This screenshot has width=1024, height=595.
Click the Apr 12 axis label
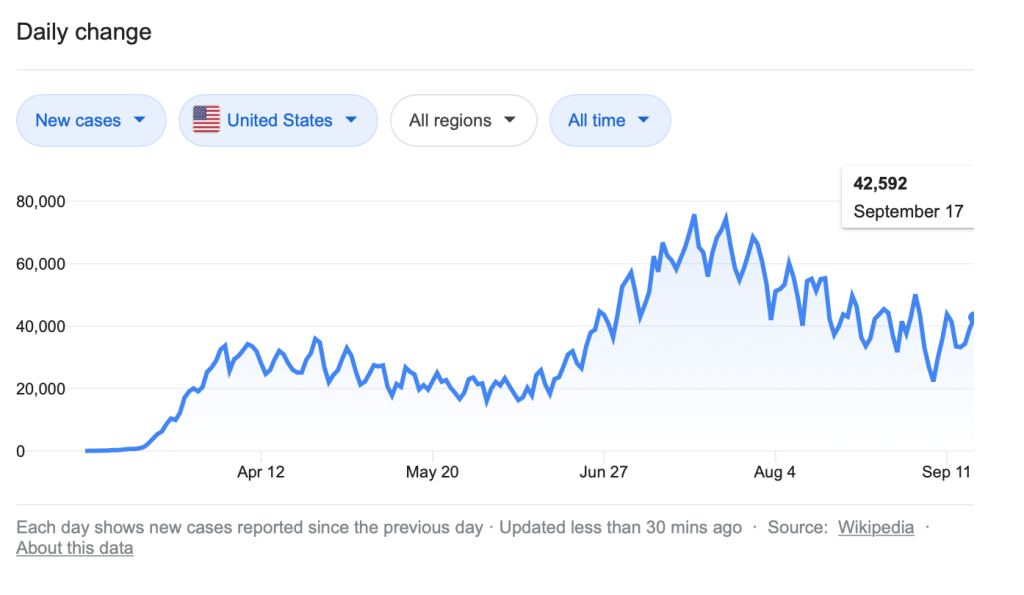pos(261,472)
